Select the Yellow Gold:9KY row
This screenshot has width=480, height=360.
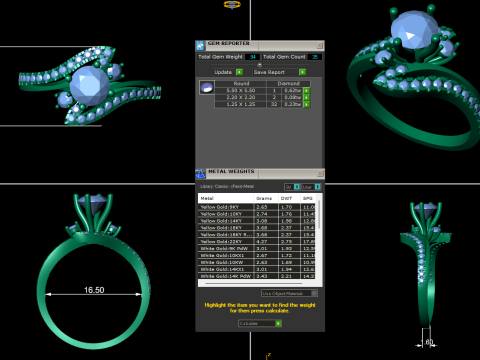click(x=257, y=207)
